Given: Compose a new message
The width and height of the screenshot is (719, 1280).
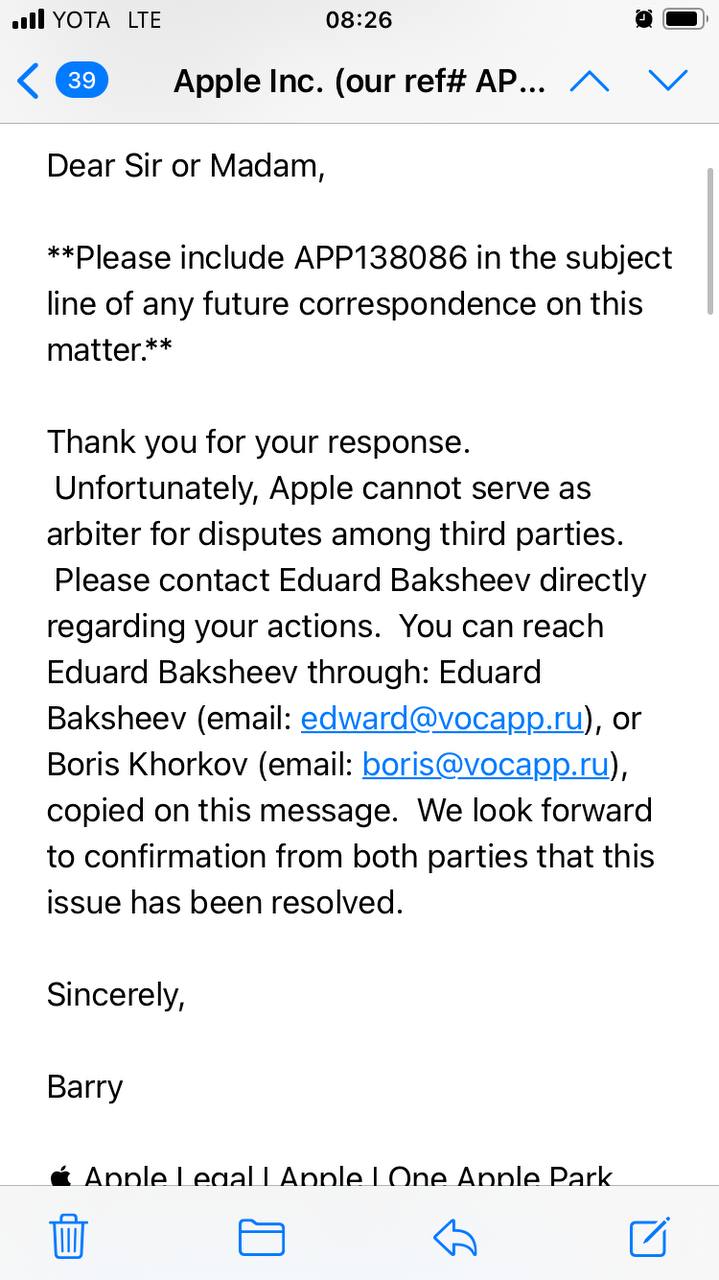Looking at the screenshot, I should point(649,1237).
